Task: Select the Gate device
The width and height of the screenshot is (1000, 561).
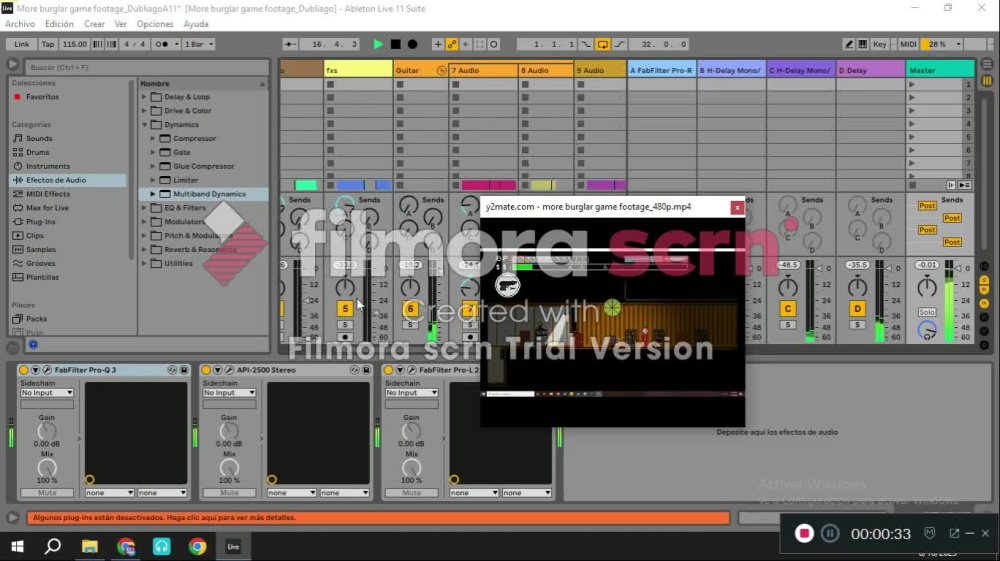Action: 182,152
